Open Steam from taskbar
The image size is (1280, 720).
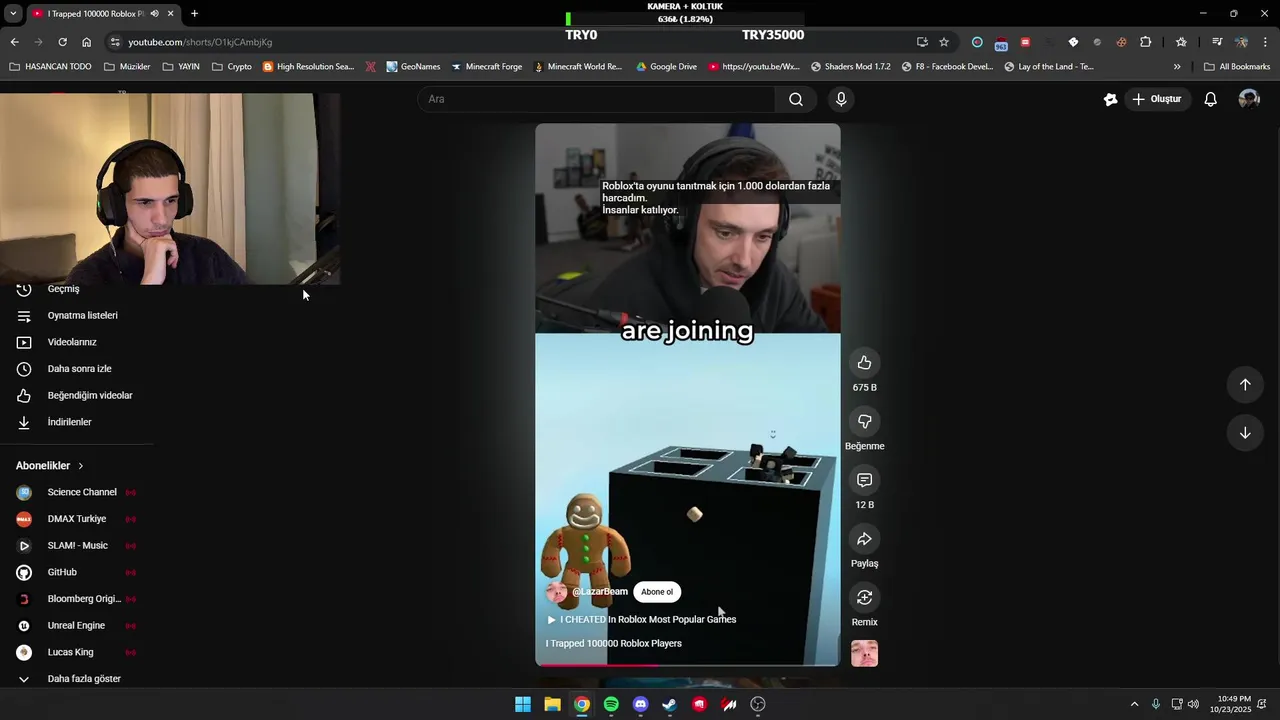[670, 705]
